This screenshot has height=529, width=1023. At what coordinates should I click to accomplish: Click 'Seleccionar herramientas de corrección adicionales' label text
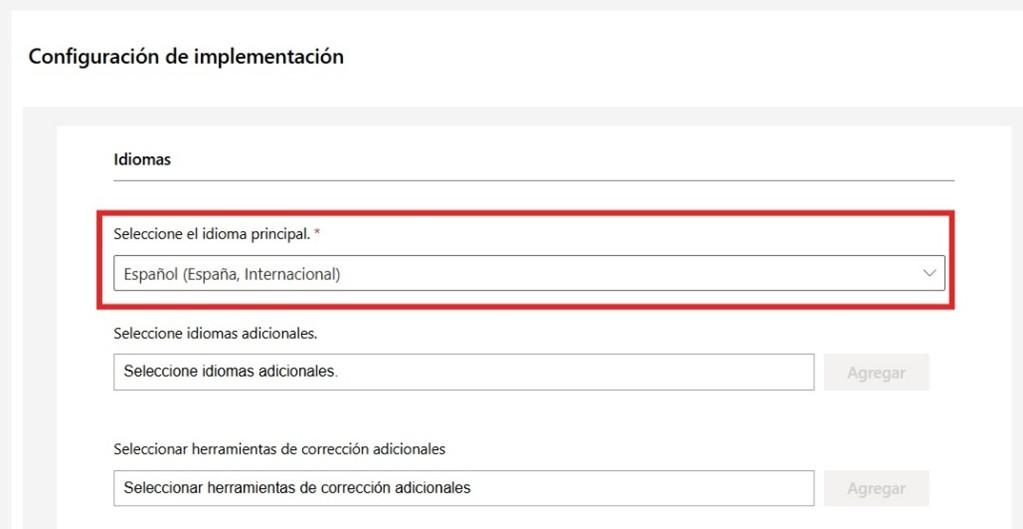coord(279,449)
